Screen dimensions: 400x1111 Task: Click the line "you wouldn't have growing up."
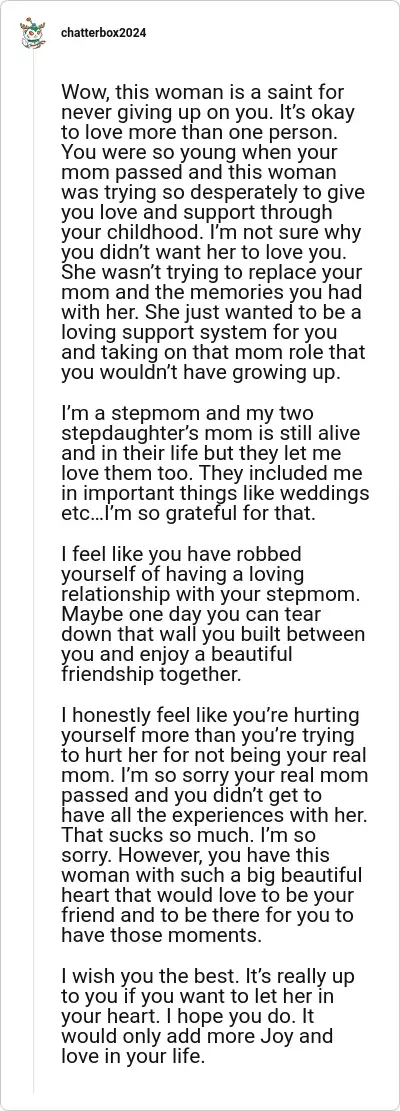point(200,373)
